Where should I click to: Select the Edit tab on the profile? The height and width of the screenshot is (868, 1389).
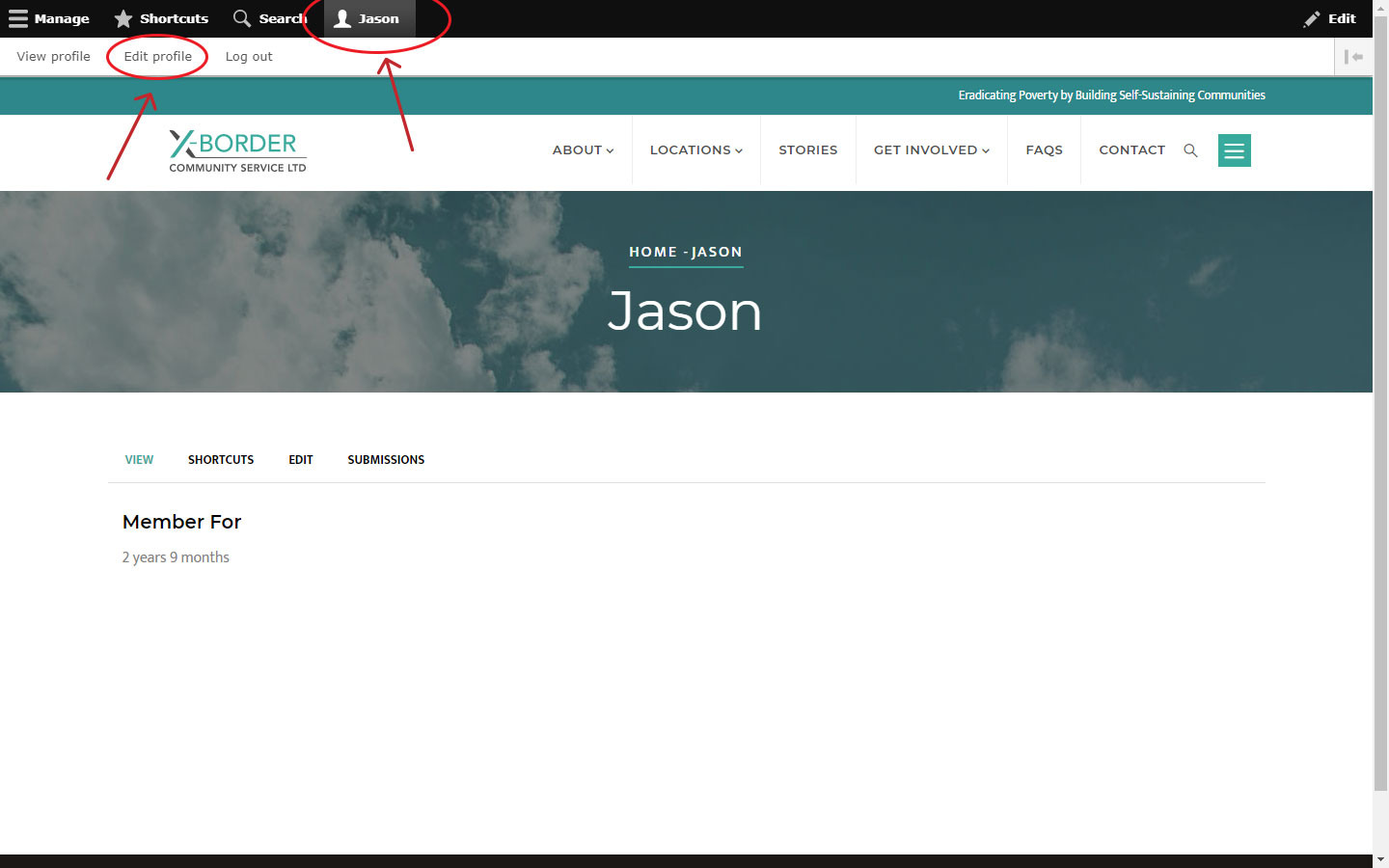[x=301, y=460]
